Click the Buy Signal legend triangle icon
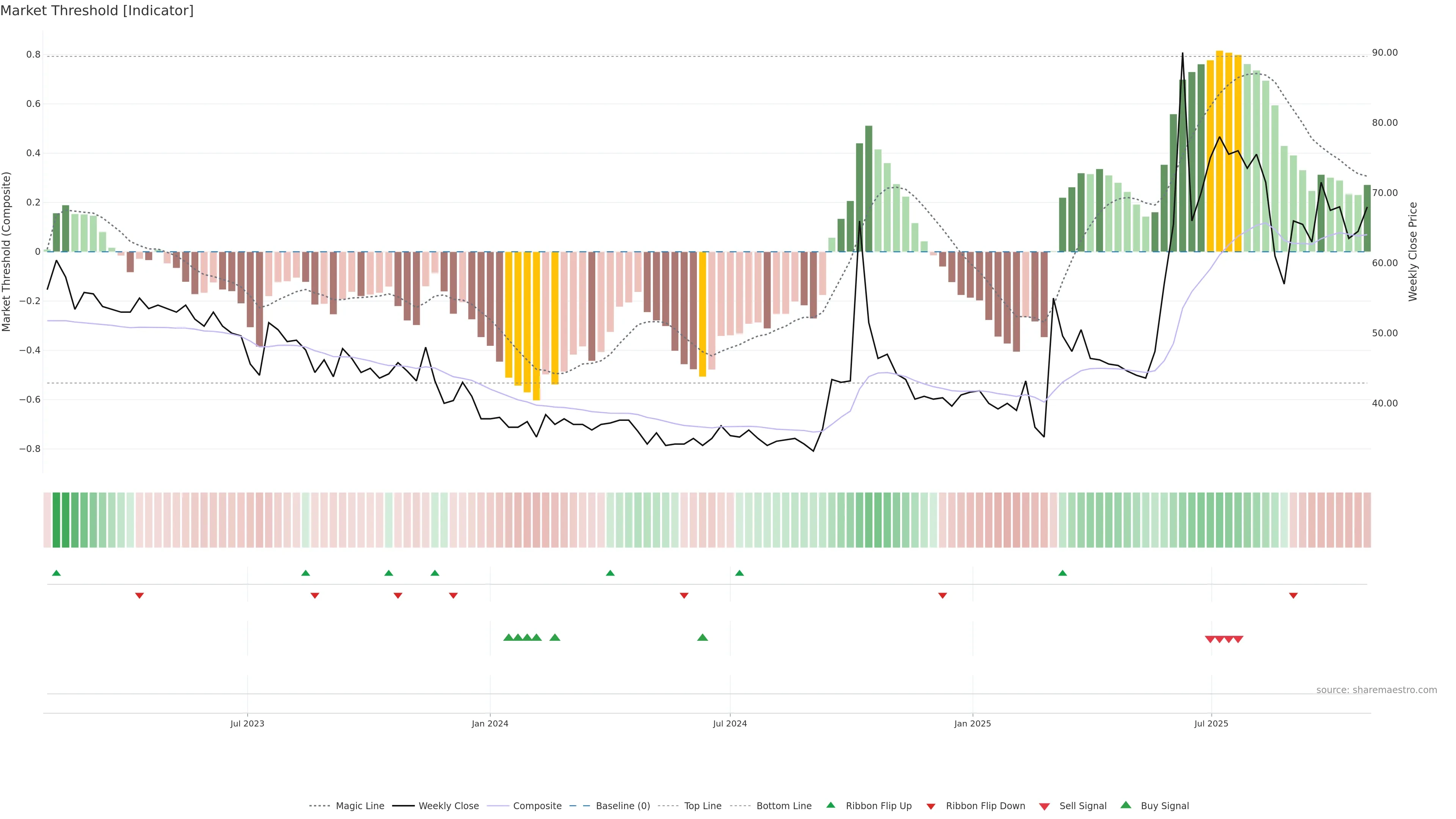This screenshot has height=819, width=1456. tap(1126, 805)
